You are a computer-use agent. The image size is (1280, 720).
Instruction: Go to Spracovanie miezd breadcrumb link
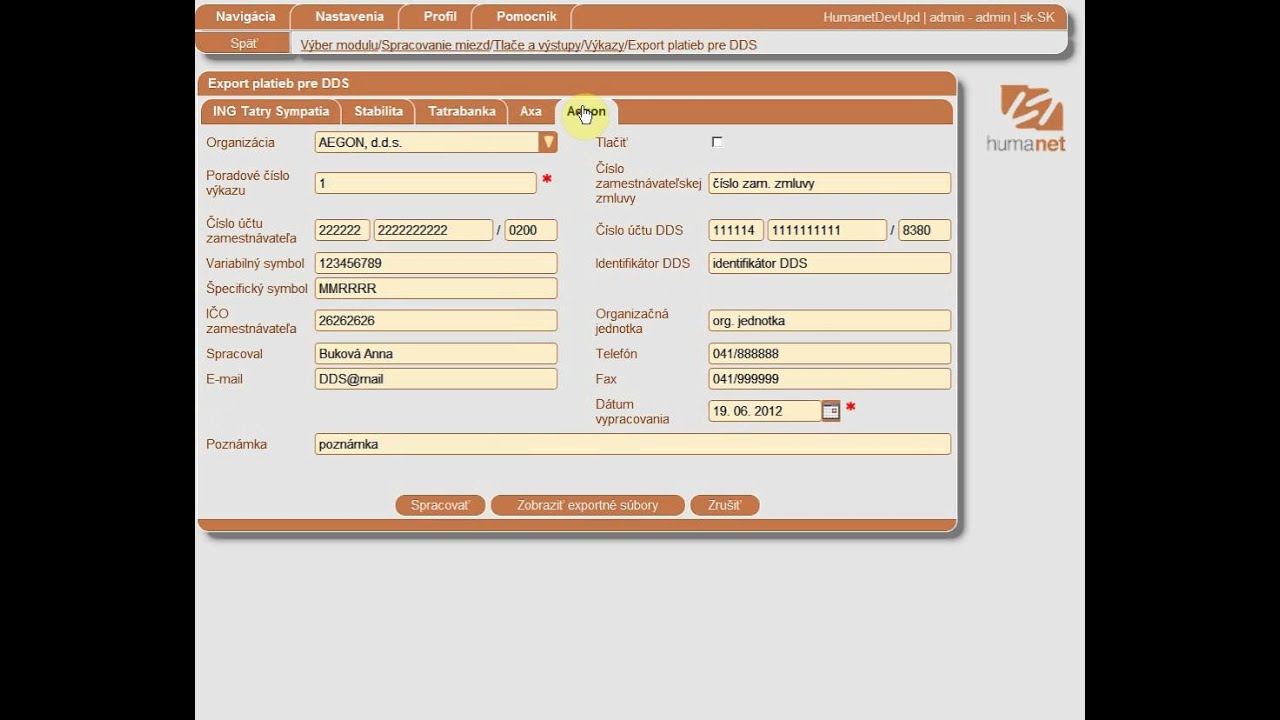click(436, 45)
